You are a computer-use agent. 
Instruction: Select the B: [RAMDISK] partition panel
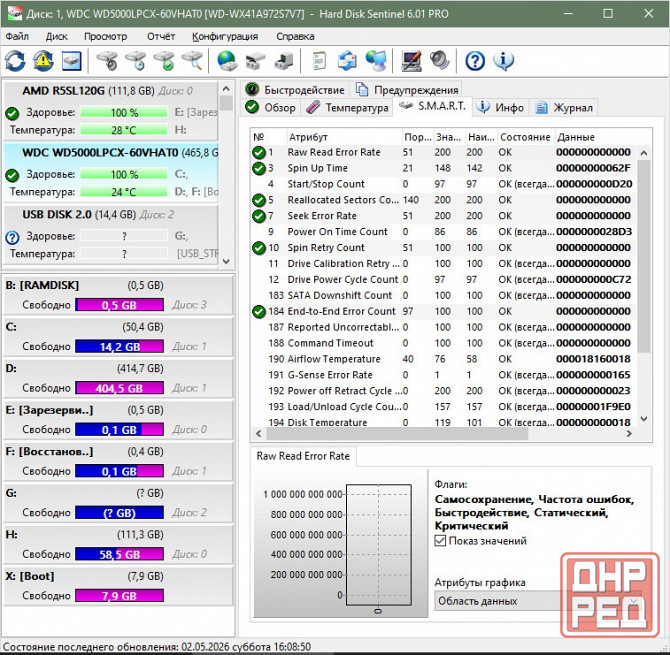[x=118, y=295]
